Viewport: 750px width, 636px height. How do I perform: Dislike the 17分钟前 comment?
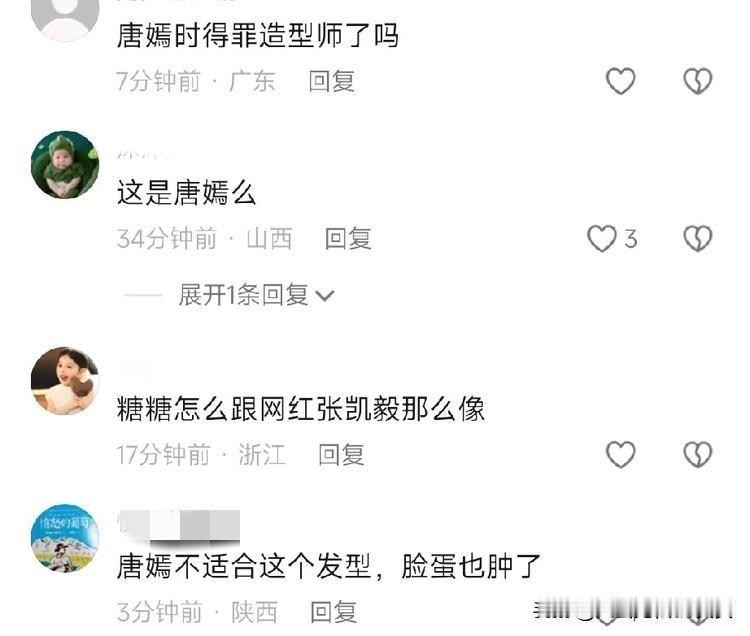[698, 454]
